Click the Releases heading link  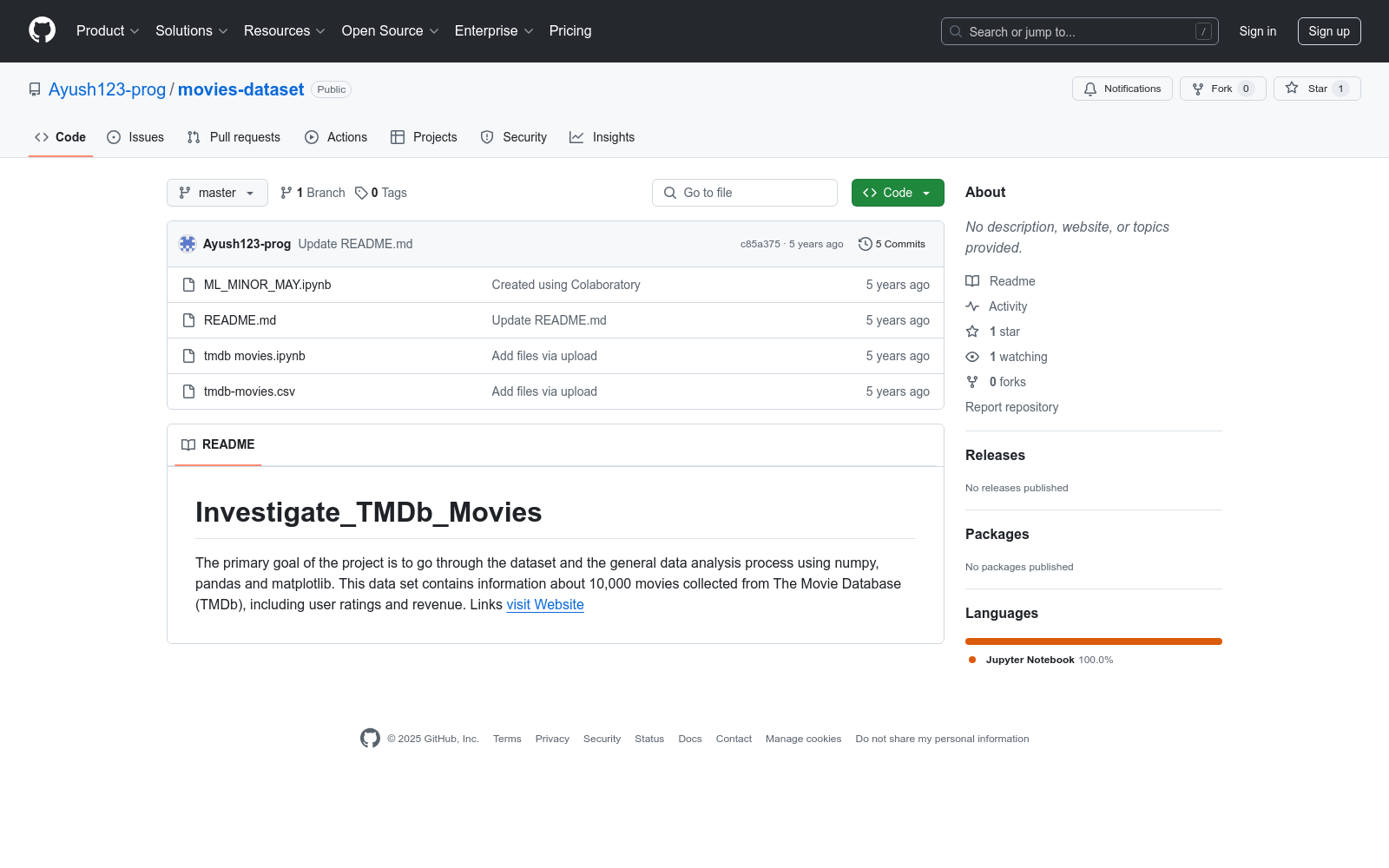click(x=995, y=455)
